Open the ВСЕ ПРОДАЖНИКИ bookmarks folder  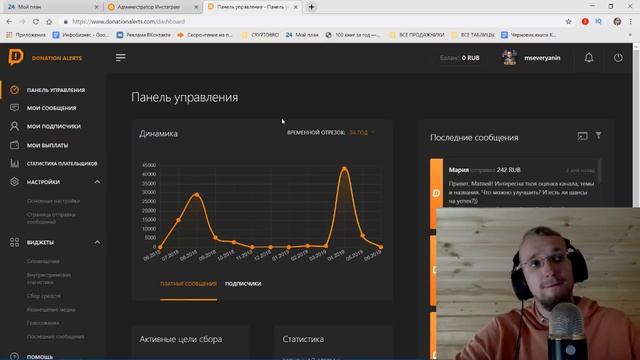pyautogui.click(x=417, y=35)
